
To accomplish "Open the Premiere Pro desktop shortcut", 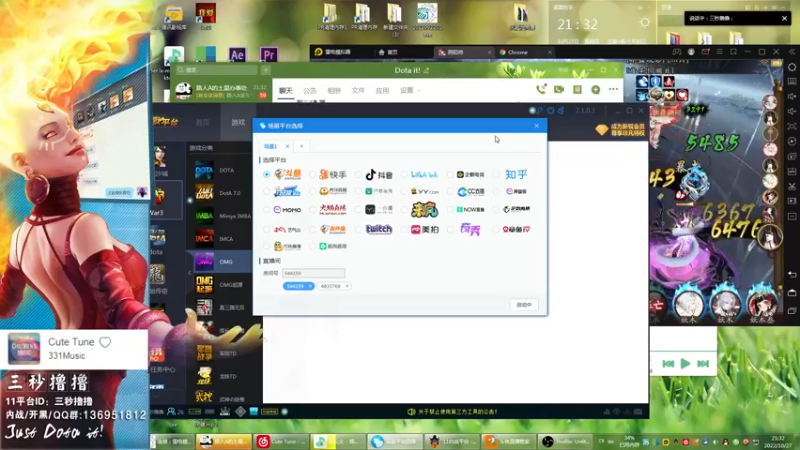I will (x=268, y=55).
